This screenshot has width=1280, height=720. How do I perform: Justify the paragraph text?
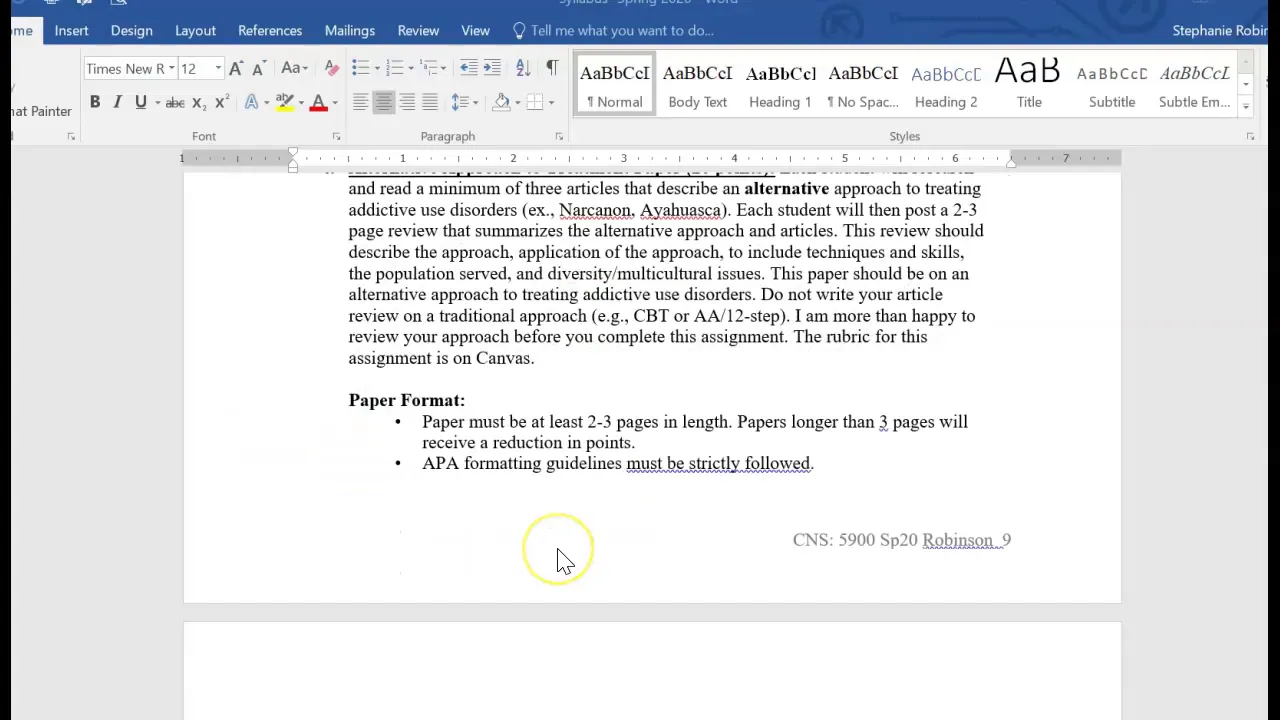[x=430, y=102]
